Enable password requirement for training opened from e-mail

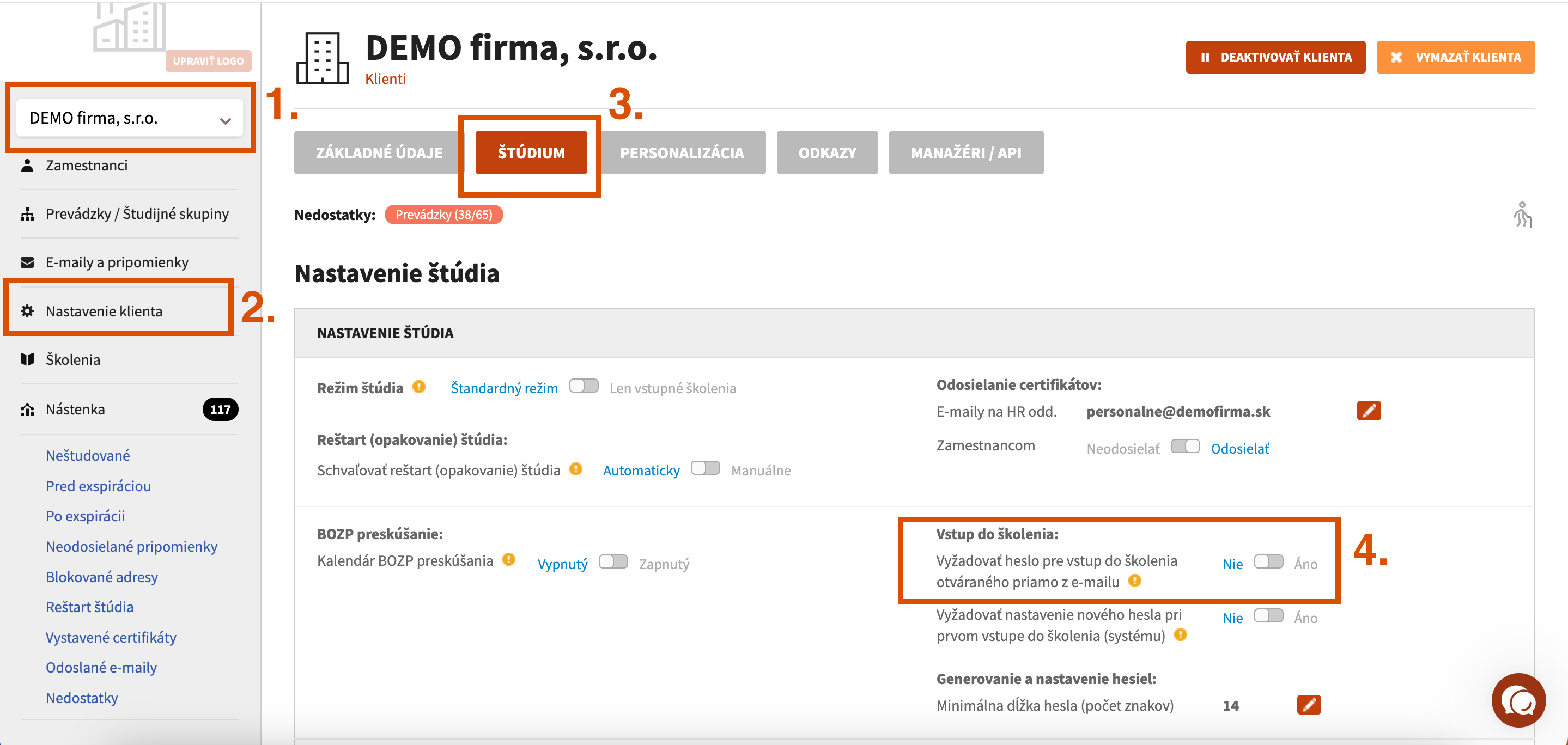coord(1268,562)
